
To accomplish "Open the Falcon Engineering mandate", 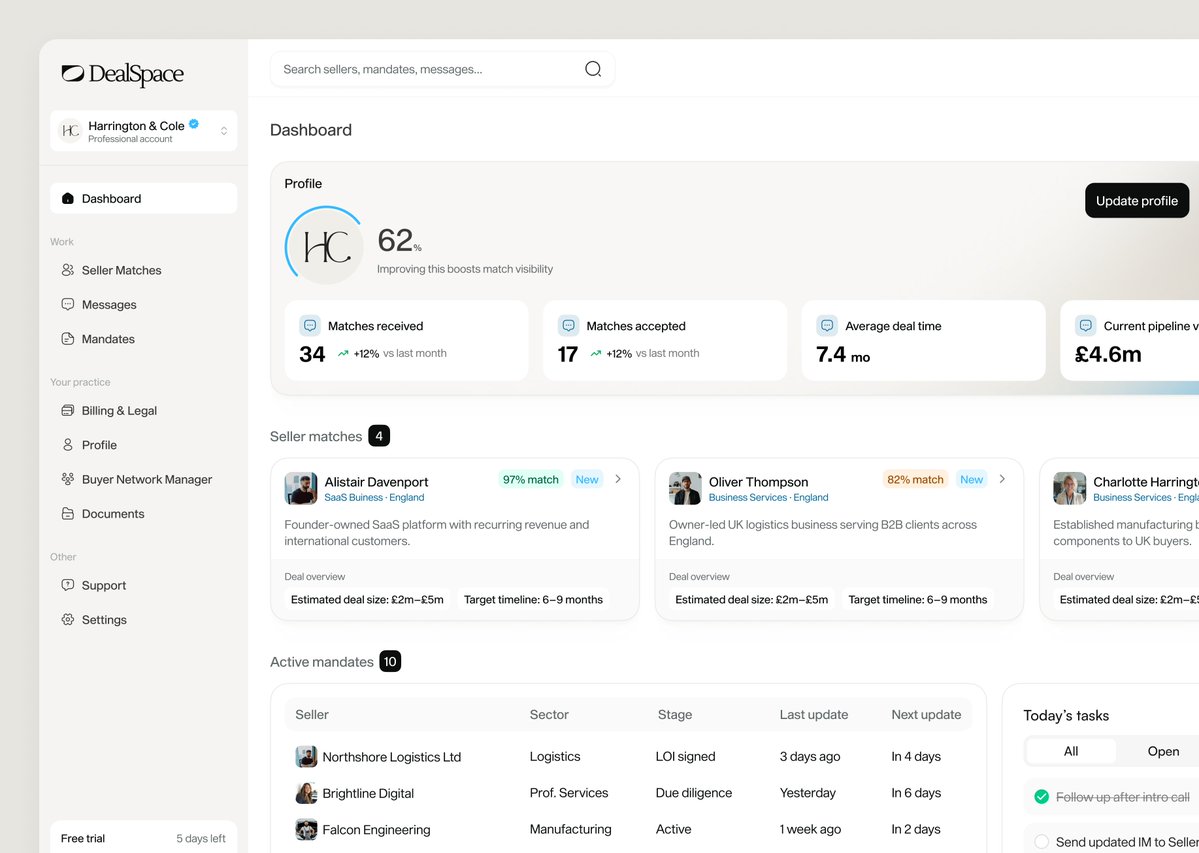I will point(376,830).
